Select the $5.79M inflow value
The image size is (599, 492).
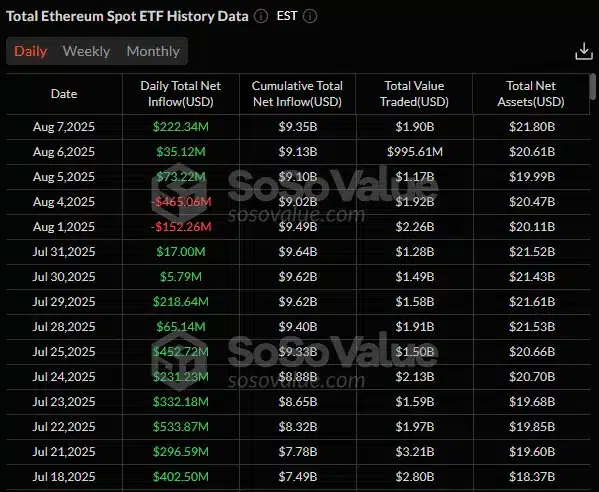coord(181,277)
